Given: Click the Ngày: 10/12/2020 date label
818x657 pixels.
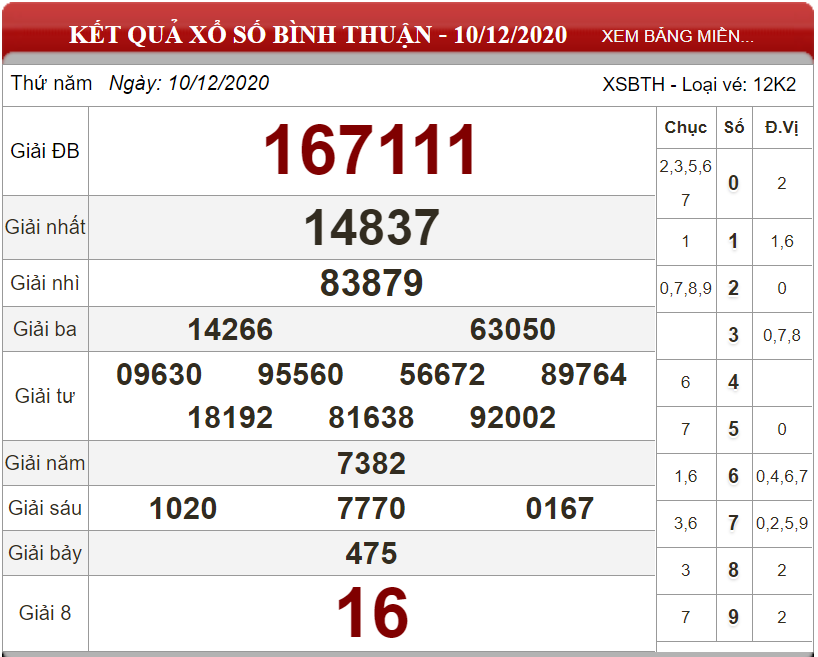Looking at the screenshot, I should (x=189, y=83).
